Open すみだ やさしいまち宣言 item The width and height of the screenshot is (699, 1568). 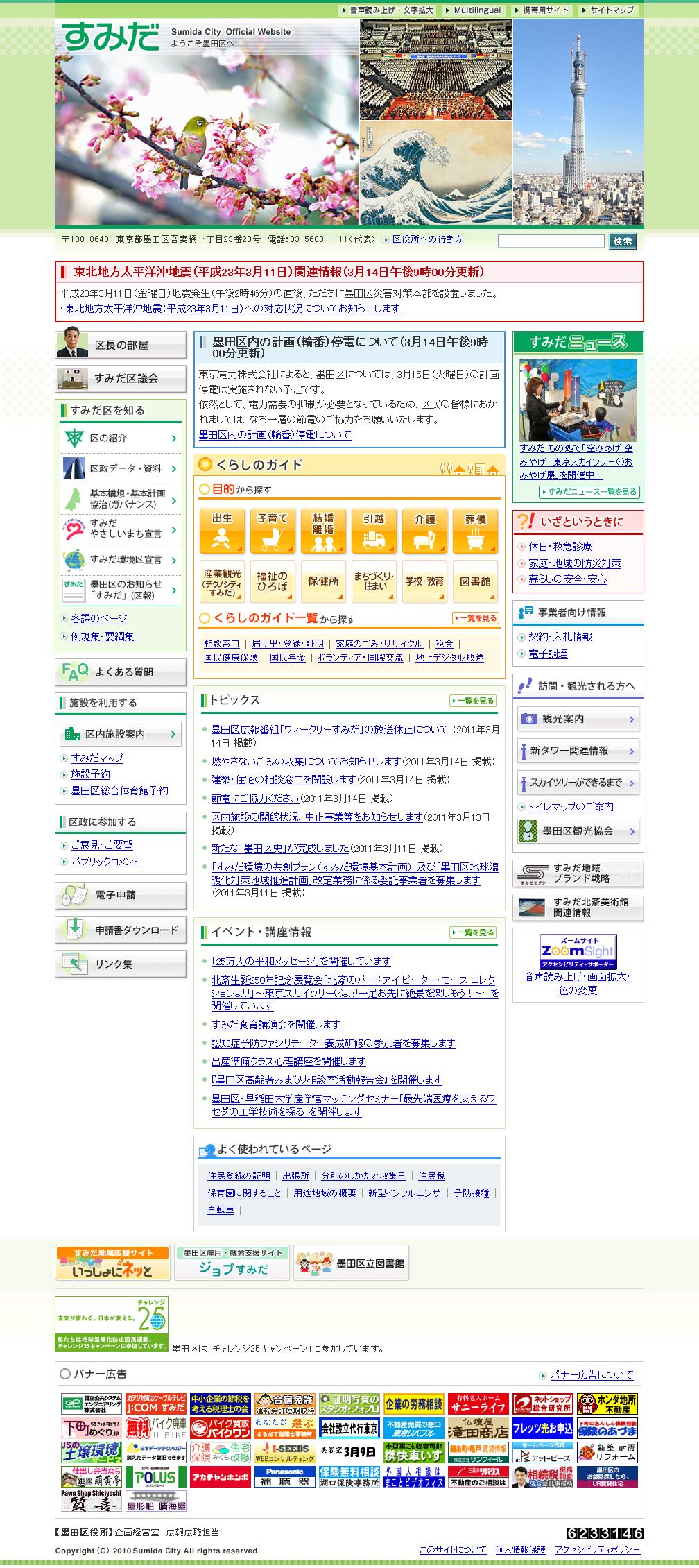[x=121, y=529]
